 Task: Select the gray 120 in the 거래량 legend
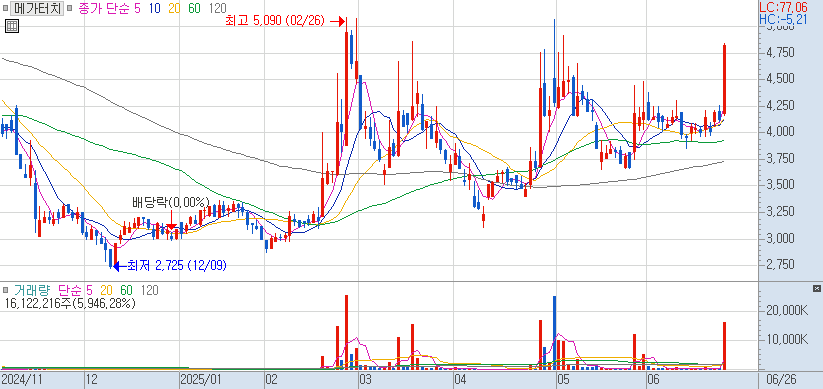pyautogui.click(x=150, y=290)
